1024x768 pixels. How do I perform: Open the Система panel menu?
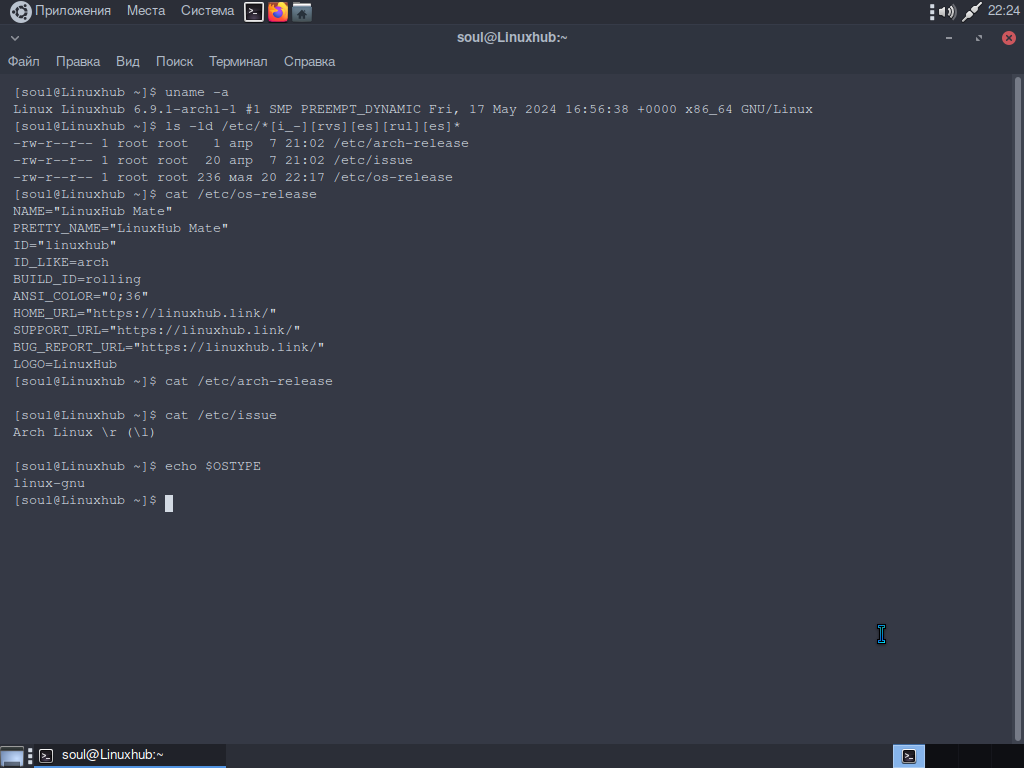point(207,10)
